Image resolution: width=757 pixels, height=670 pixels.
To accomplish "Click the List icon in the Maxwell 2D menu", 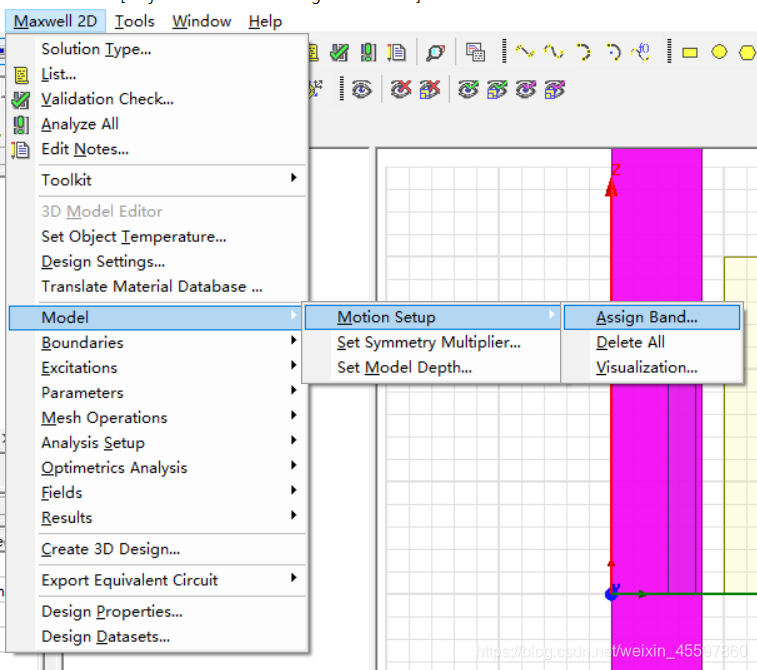I will coord(21,75).
